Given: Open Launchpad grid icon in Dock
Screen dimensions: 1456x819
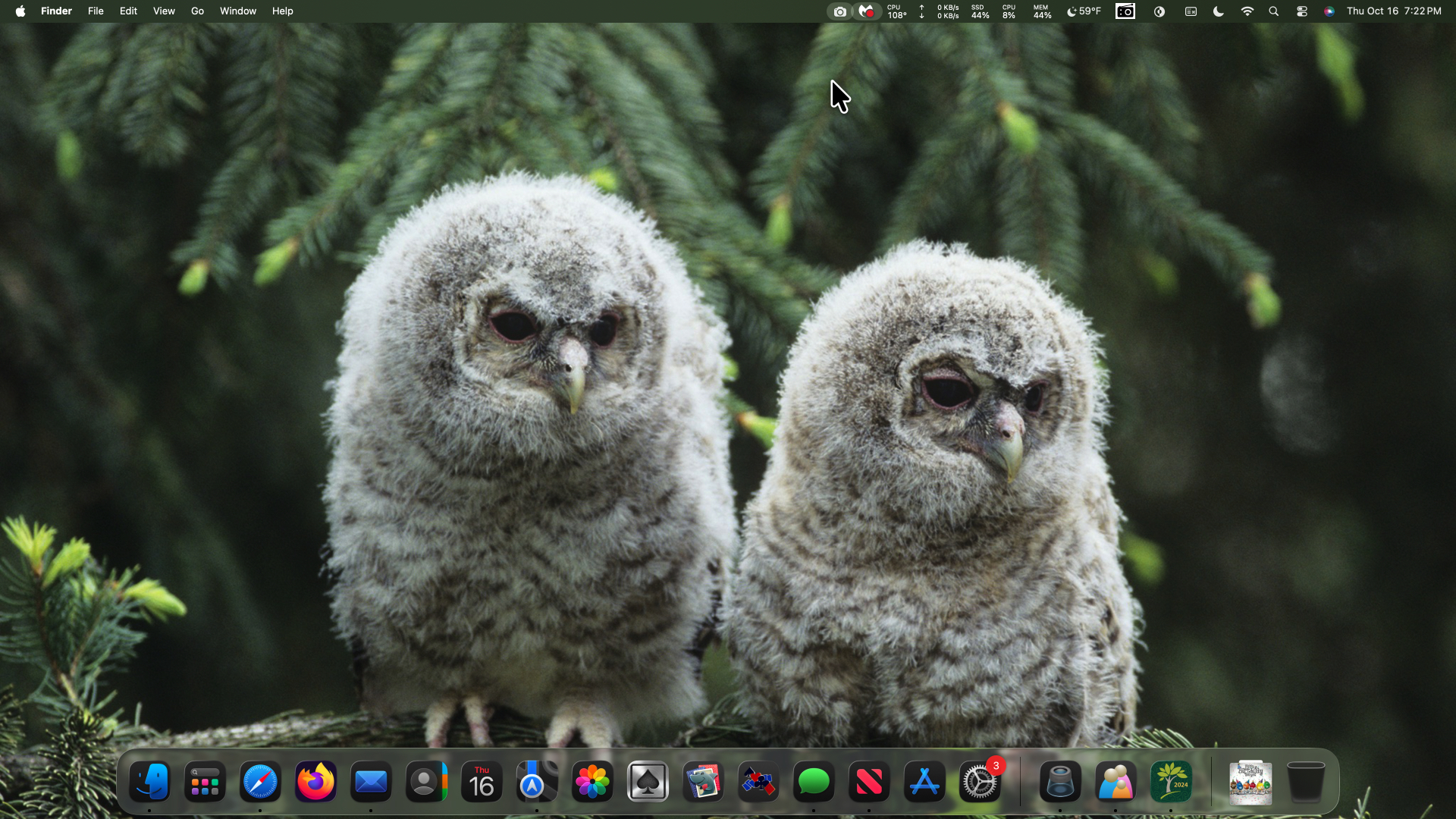Looking at the screenshot, I should tap(205, 782).
